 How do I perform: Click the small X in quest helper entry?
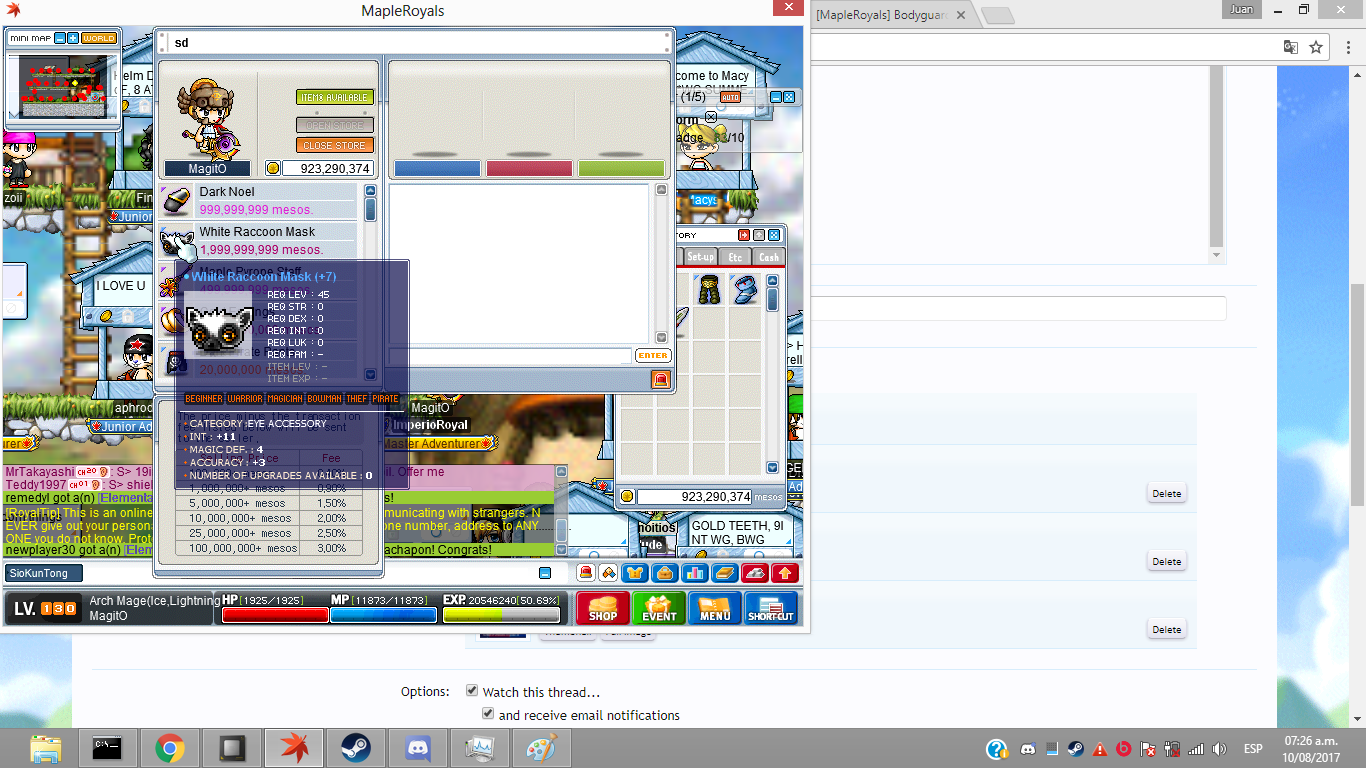click(x=711, y=117)
